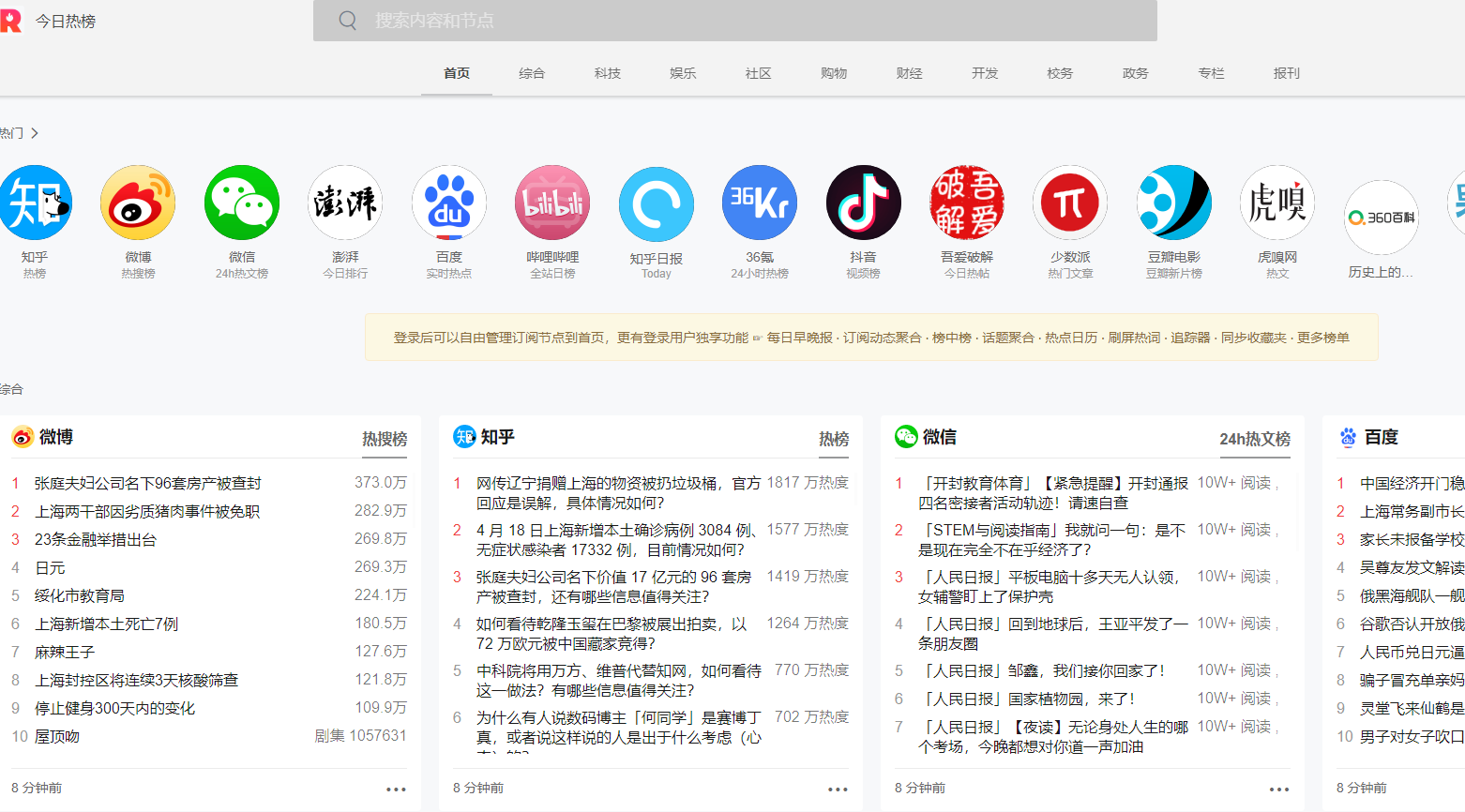Open 绥化市教育局 Weibo topic
Image resolution: width=1465 pixels, height=812 pixels.
tap(80, 595)
